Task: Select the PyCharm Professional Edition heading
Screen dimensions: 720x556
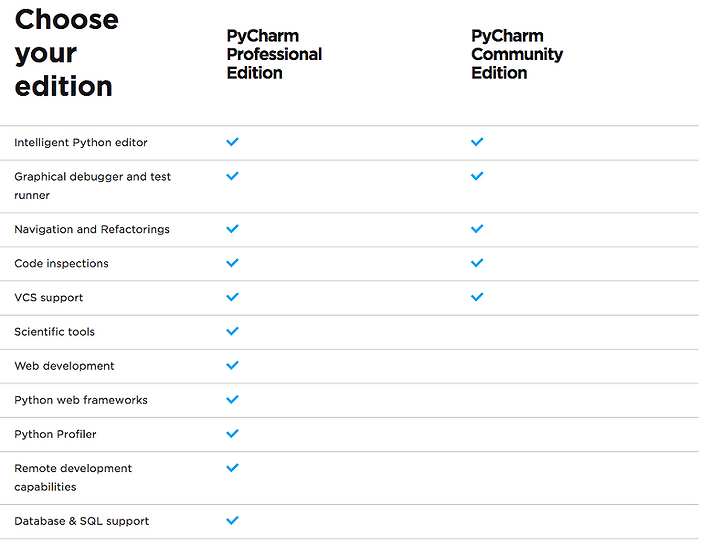Action: [274, 54]
